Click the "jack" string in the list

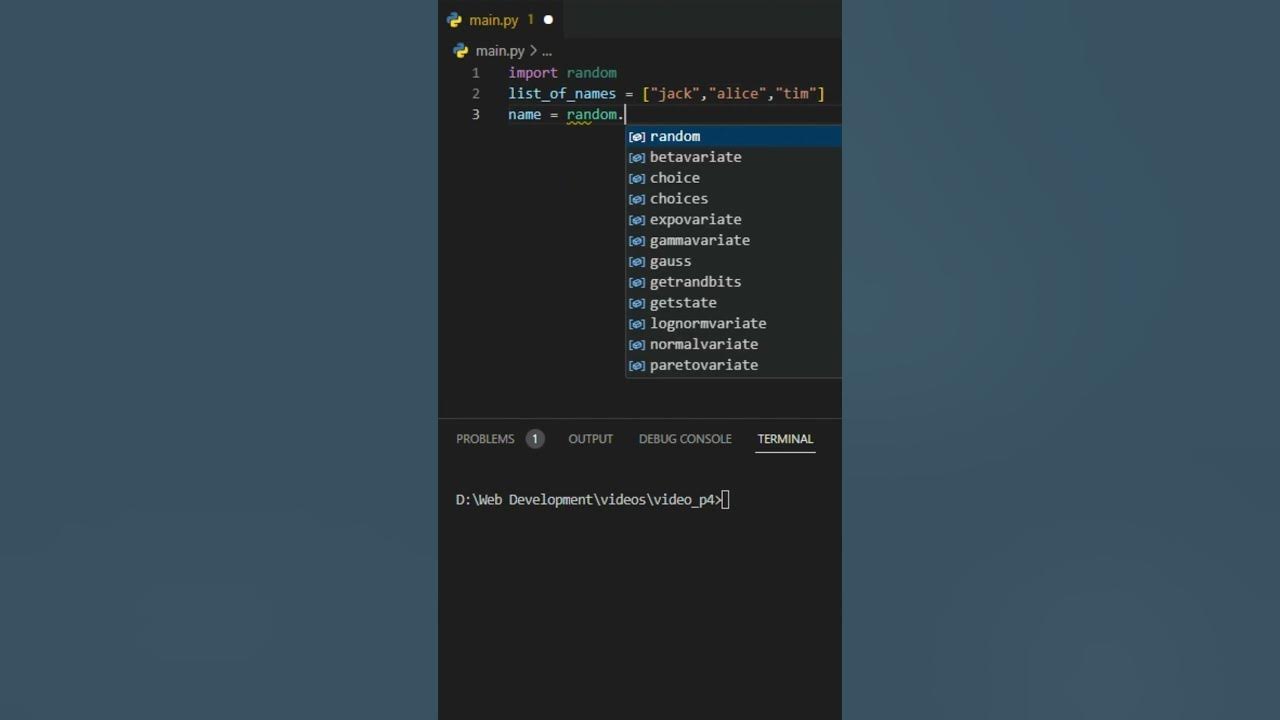click(x=675, y=94)
